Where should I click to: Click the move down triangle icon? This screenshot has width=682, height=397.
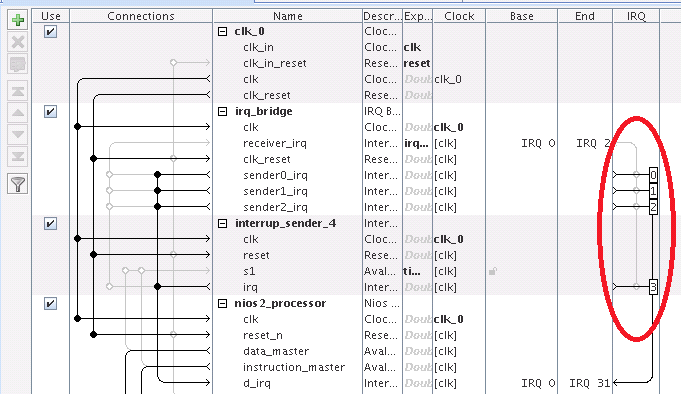[18, 134]
